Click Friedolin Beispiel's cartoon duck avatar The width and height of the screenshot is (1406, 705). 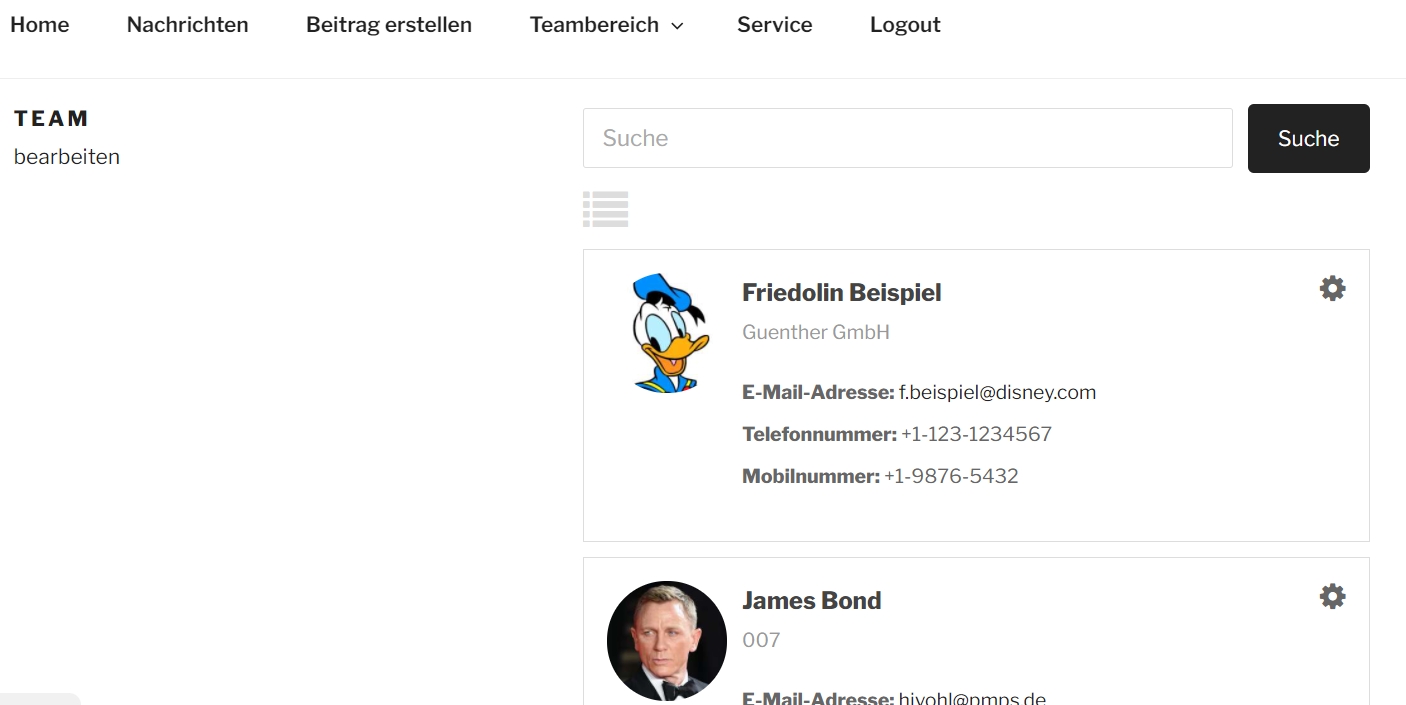click(x=667, y=334)
